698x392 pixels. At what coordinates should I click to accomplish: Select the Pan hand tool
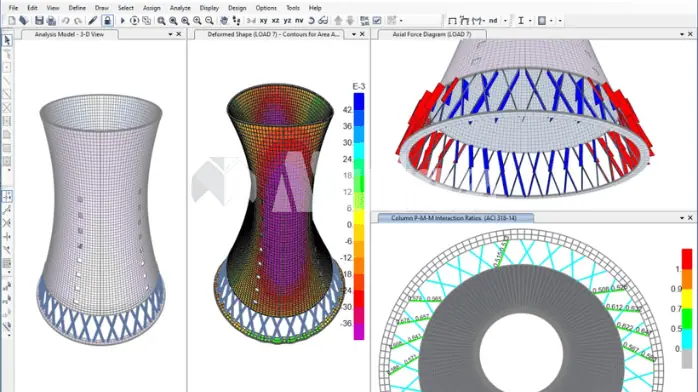pos(224,20)
